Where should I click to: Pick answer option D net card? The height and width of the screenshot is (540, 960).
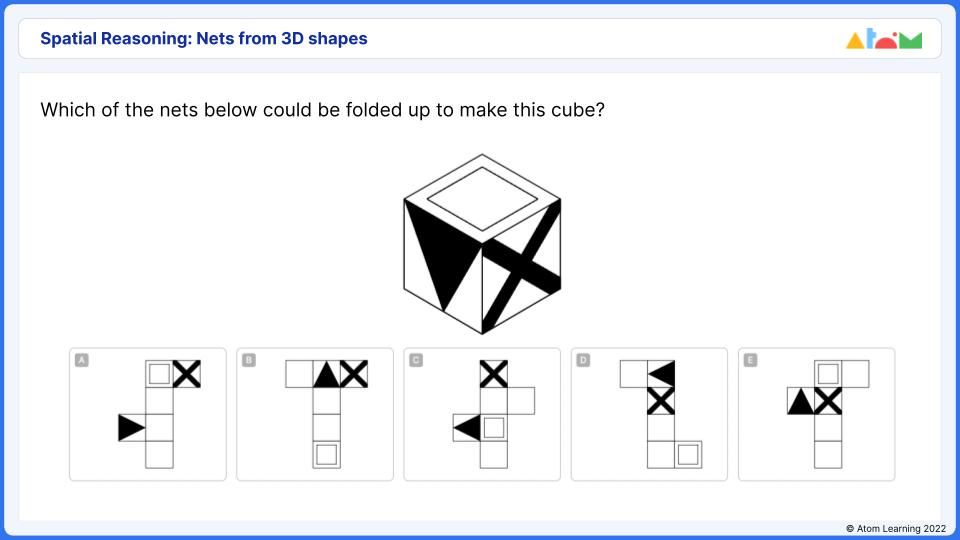click(649, 414)
